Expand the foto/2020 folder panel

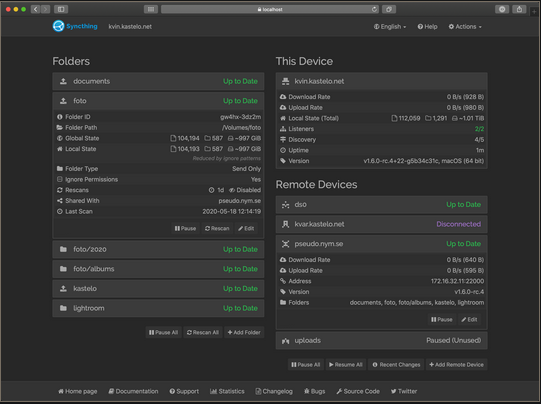coord(158,249)
